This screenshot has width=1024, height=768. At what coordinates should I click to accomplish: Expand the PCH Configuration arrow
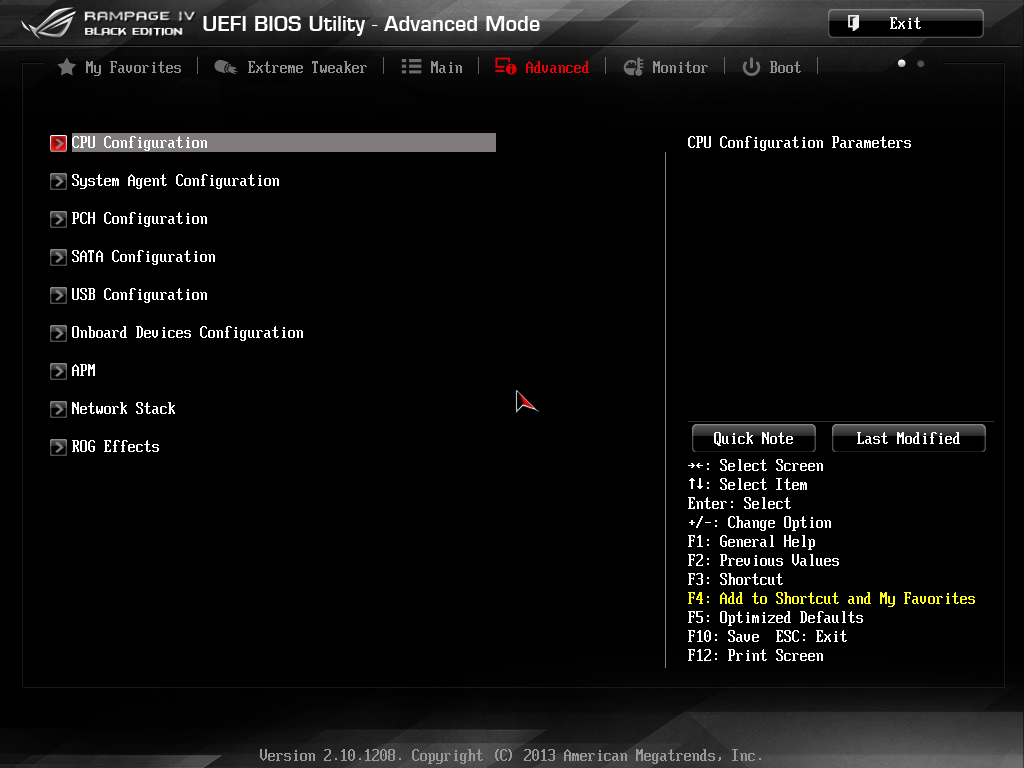[59, 219]
